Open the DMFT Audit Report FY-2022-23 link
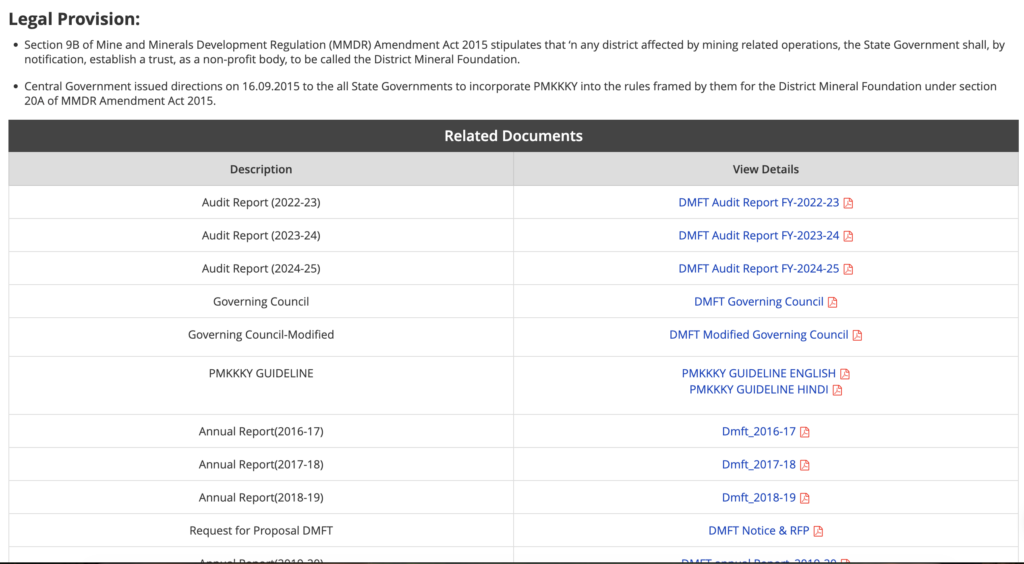 [758, 202]
